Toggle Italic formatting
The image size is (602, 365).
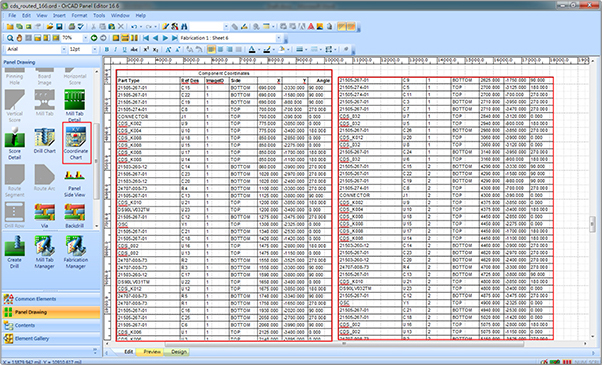116,50
